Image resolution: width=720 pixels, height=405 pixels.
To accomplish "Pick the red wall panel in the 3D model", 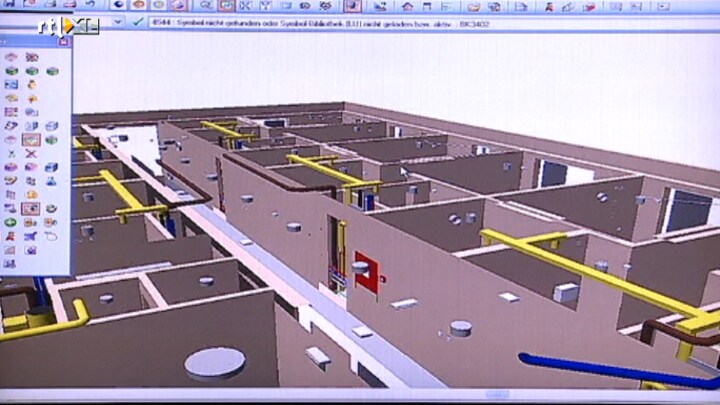I will (x=366, y=272).
